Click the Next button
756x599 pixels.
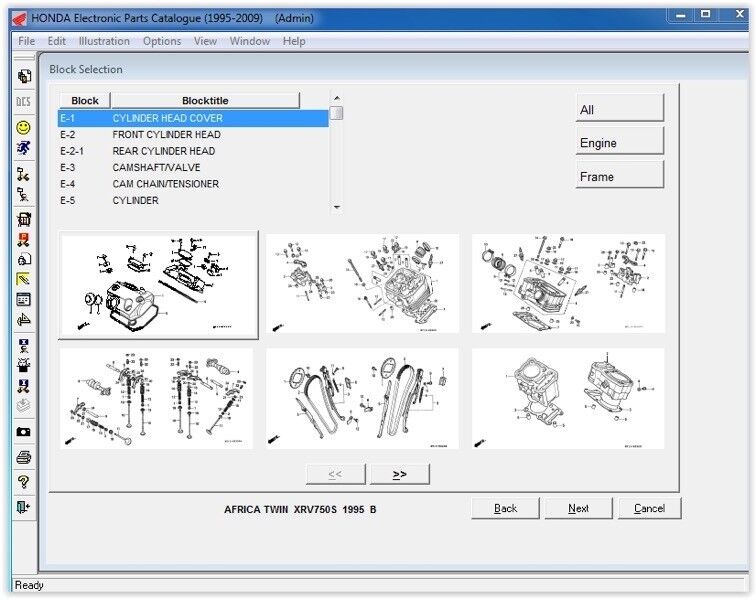pyautogui.click(x=579, y=508)
